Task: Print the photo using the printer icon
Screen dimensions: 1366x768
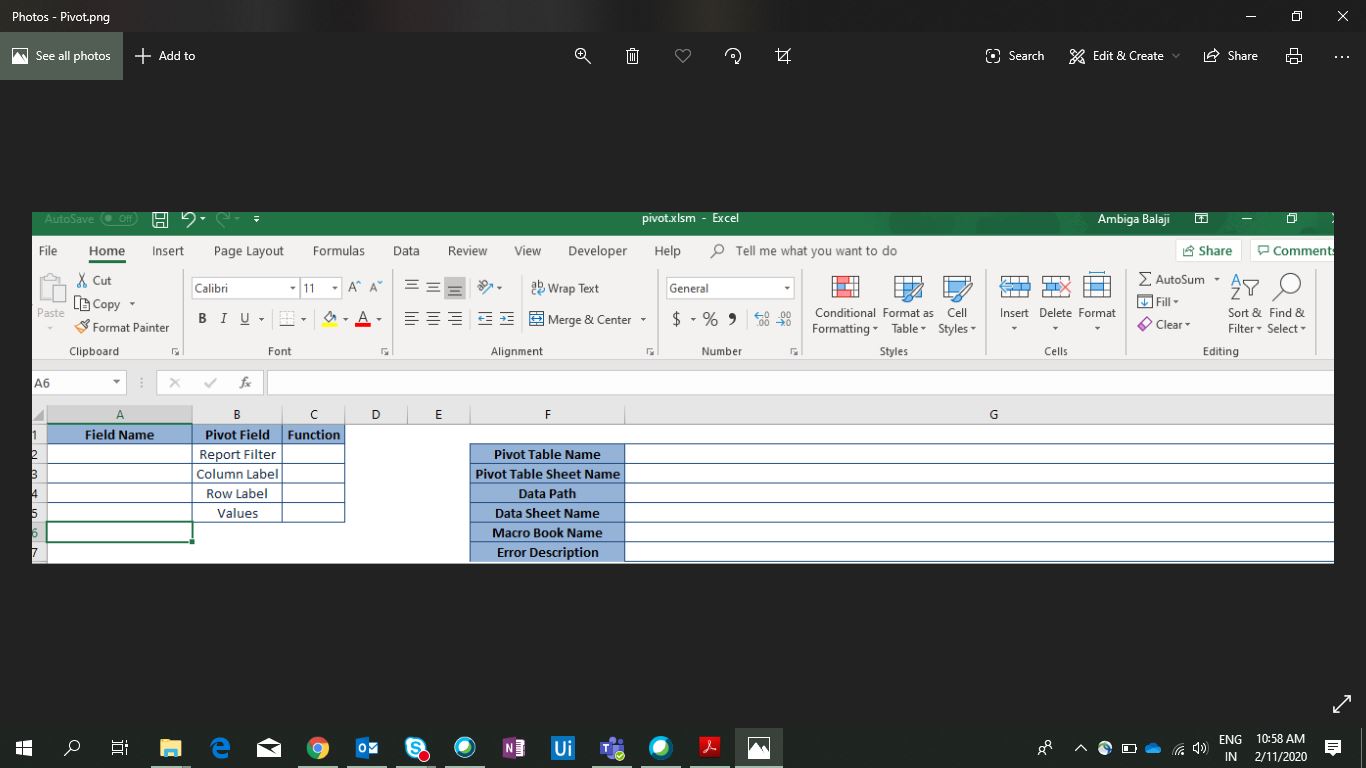Action: click(x=1294, y=56)
